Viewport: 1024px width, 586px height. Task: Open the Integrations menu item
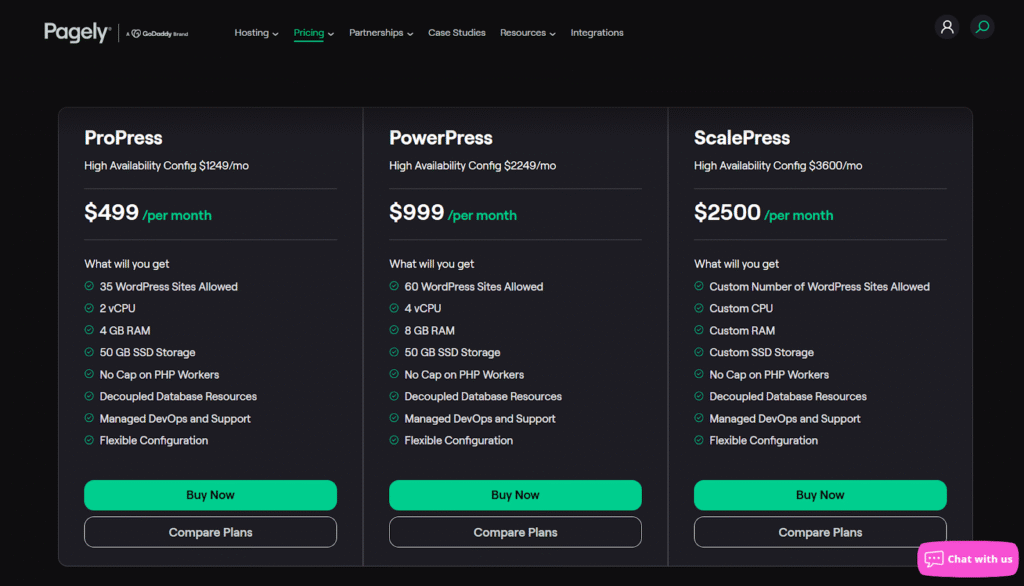(x=597, y=33)
